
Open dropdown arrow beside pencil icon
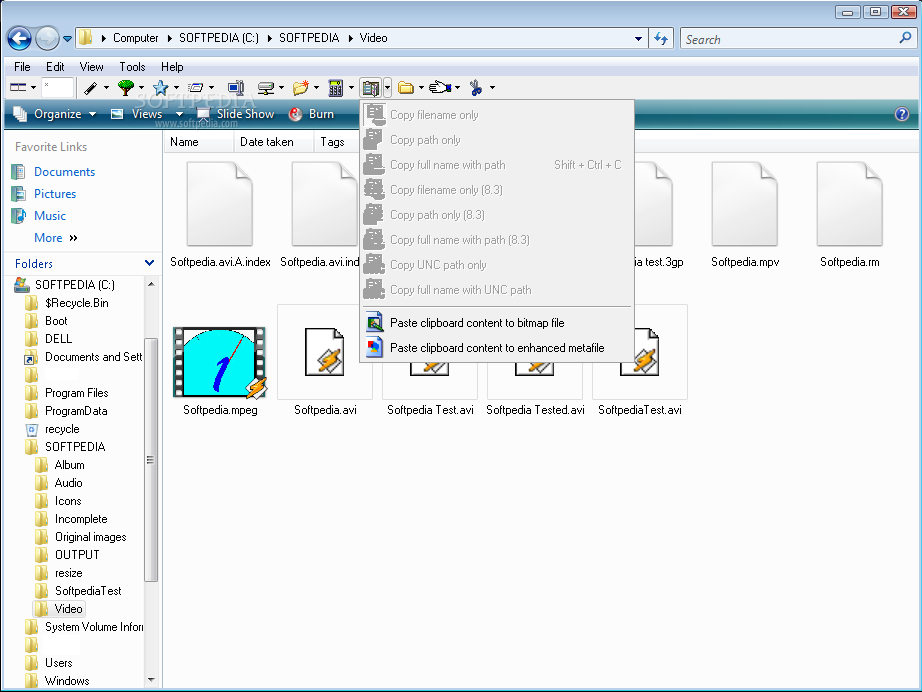click(x=106, y=88)
